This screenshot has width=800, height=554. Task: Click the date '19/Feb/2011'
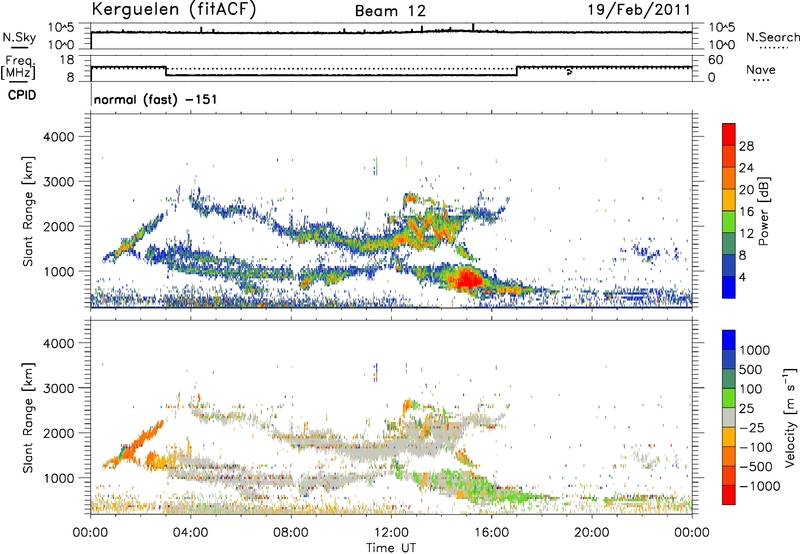pyautogui.click(x=639, y=9)
